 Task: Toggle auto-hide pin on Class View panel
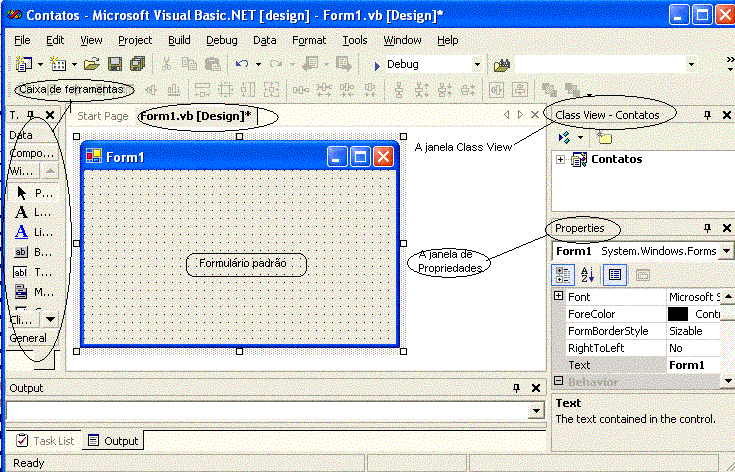point(707,115)
